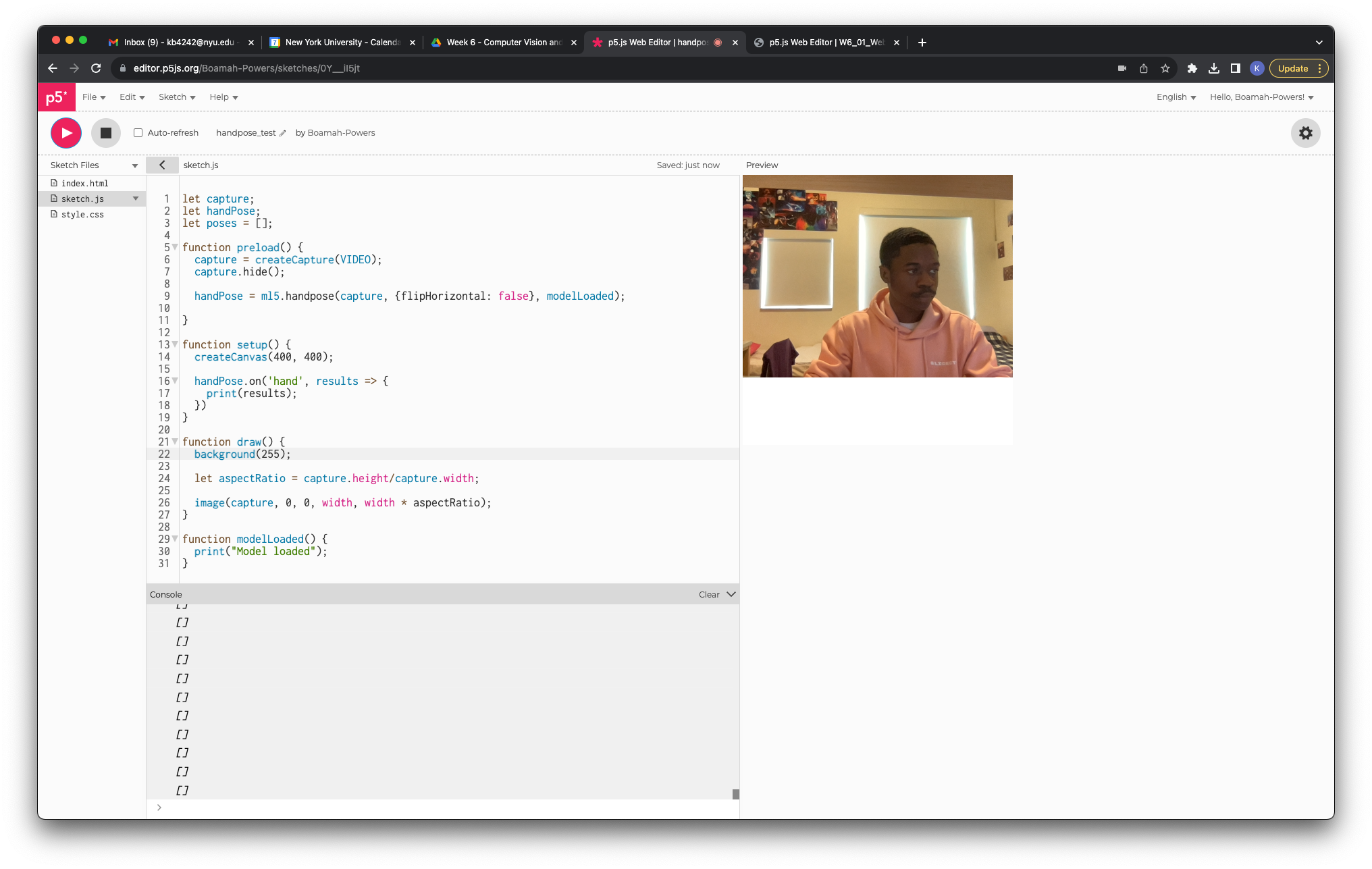
Task: Edit sketch name pencil icon
Action: tap(283, 133)
